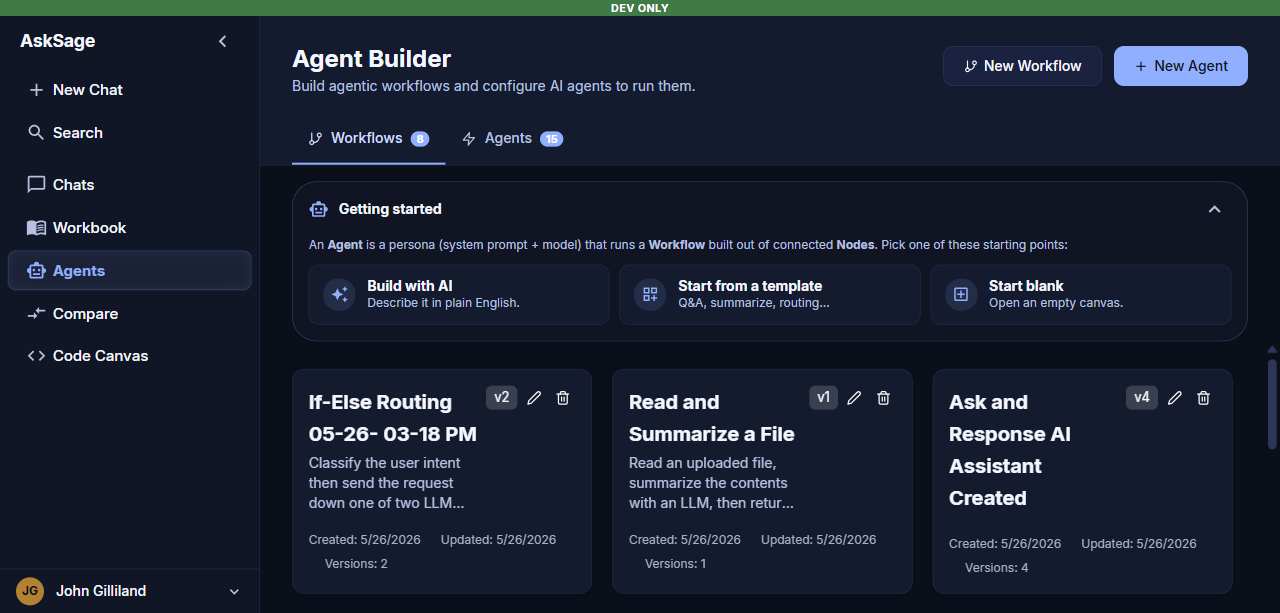Open Compare from the sidebar
This screenshot has width=1280, height=613.
coord(129,313)
